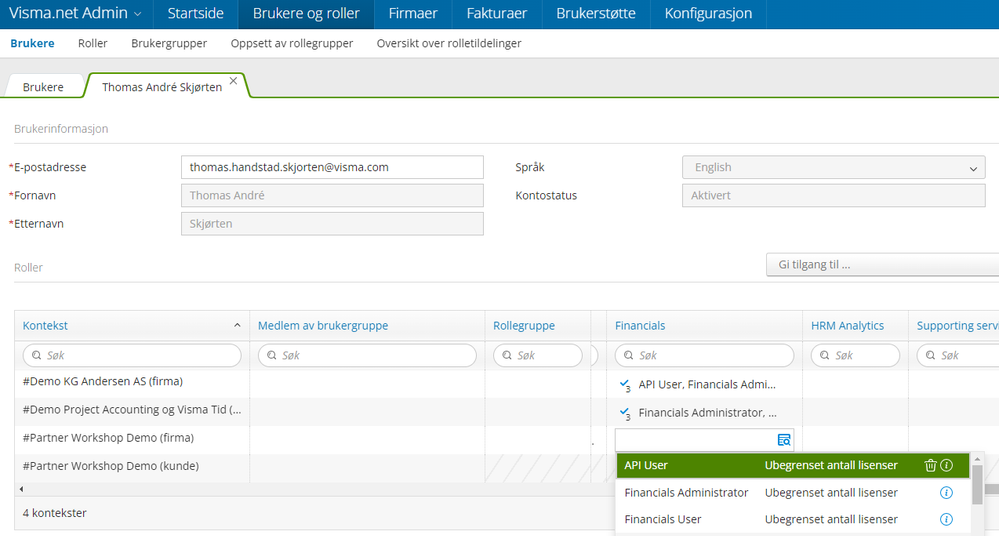Open the Fakturaer menu
The width and height of the screenshot is (999, 536).
pyautogui.click(x=496, y=13)
